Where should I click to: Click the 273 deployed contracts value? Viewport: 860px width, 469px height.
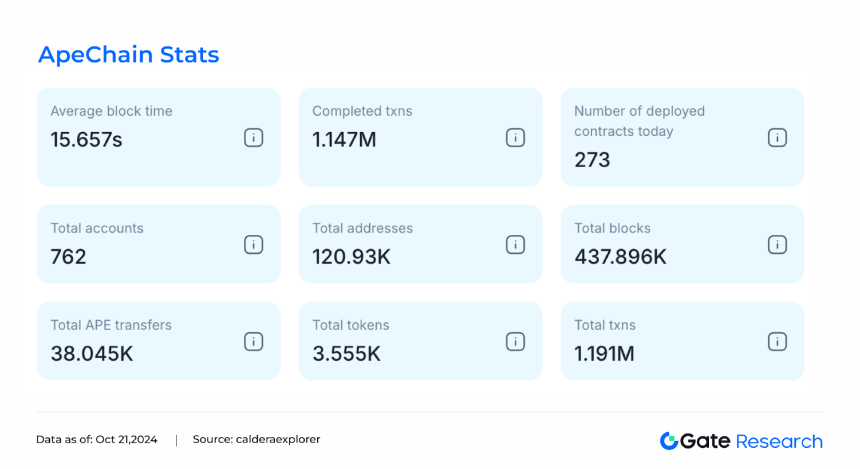click(x=592, y=160)
